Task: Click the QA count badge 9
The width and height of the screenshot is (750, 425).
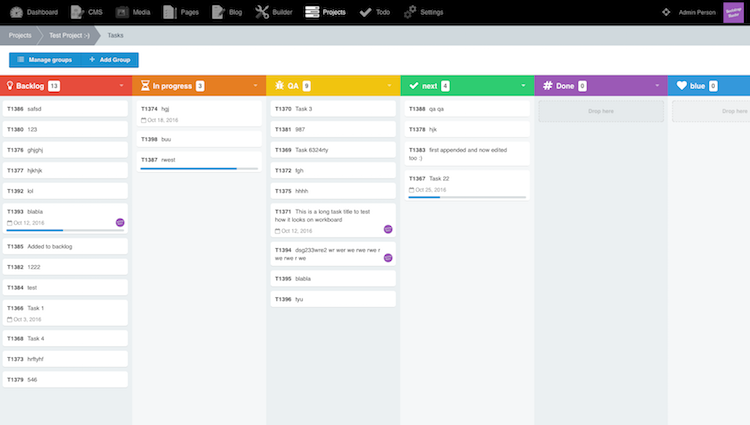Action: (x=307, y=86)
